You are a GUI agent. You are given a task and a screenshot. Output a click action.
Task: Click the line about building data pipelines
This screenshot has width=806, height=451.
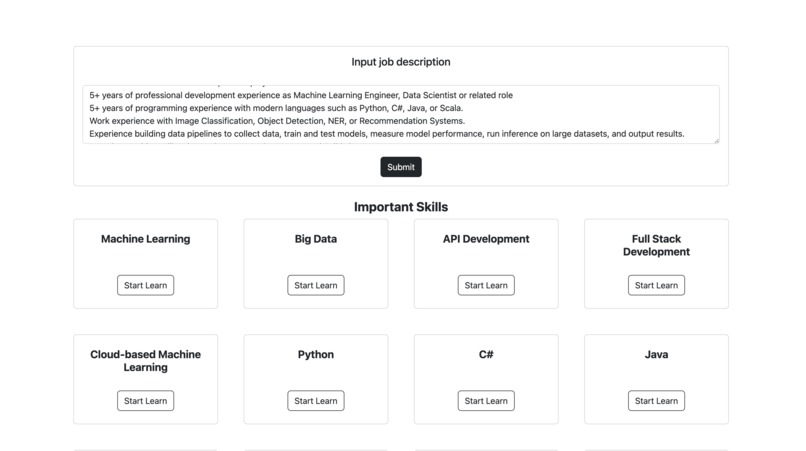(x=387, y=134)
